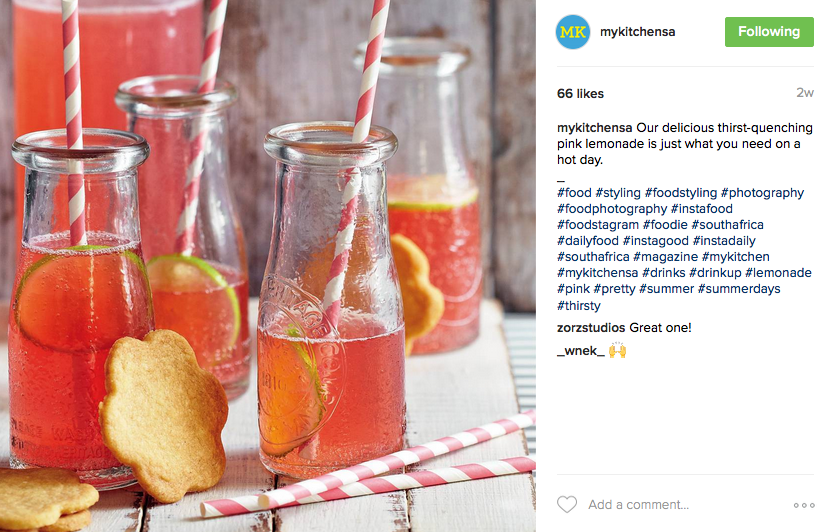Viewport: 834px width, 532px height.
Task: Open the #photography hashtag
Action: click(x=762, y=193)
